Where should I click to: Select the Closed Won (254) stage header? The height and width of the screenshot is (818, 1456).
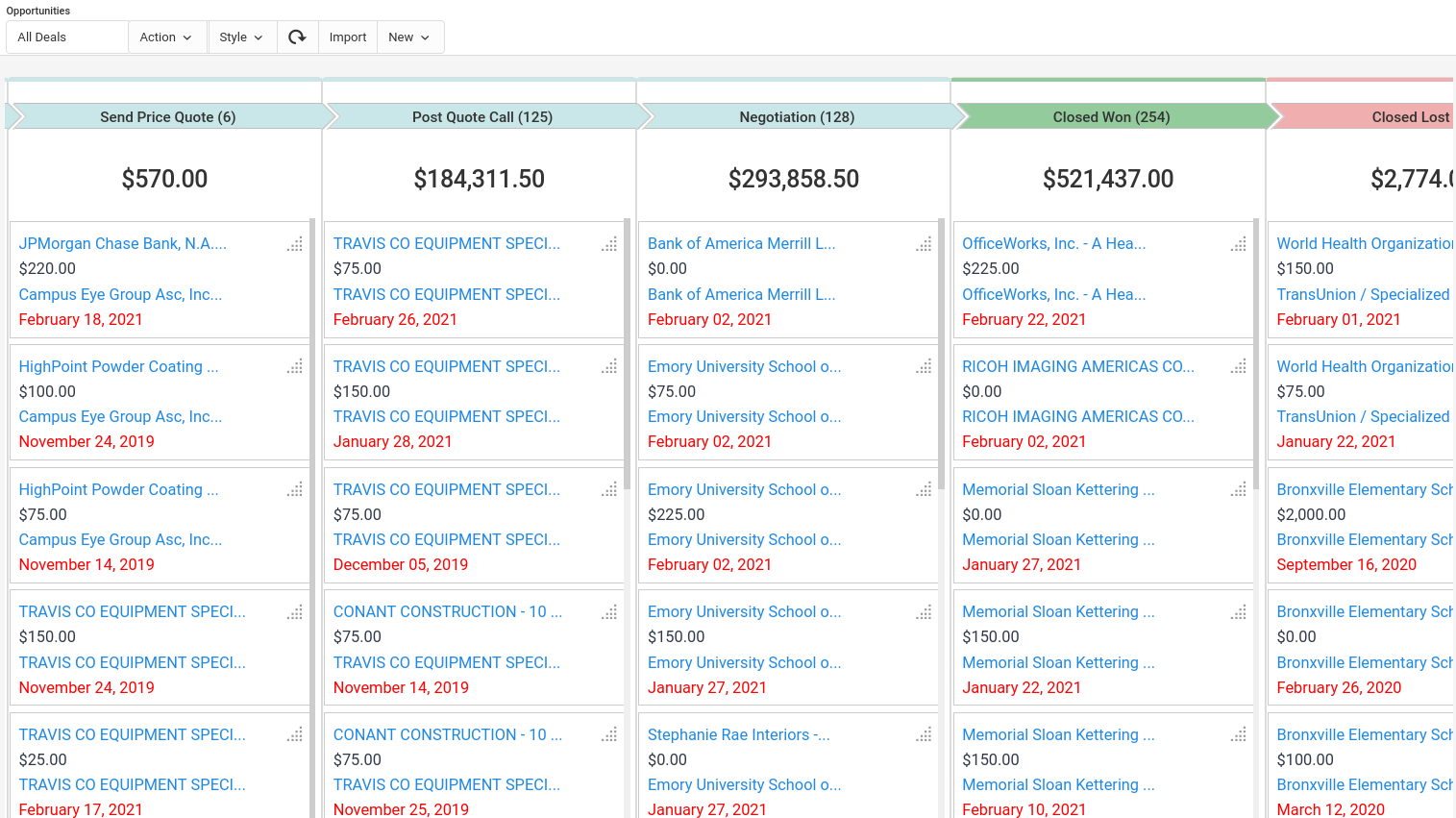[1111, 116]
